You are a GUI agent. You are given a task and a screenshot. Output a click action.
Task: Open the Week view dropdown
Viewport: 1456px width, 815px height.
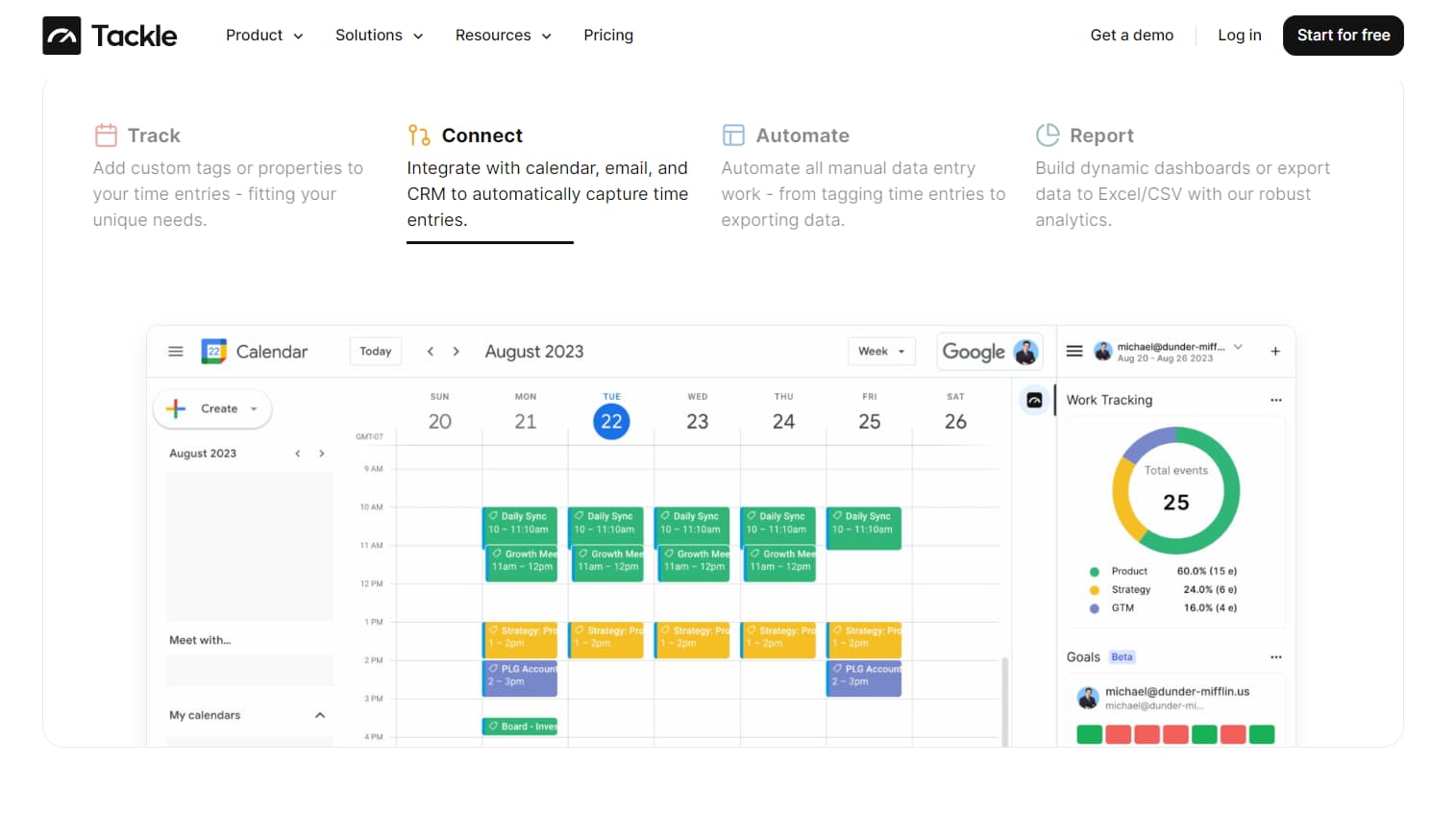(880, 351)
